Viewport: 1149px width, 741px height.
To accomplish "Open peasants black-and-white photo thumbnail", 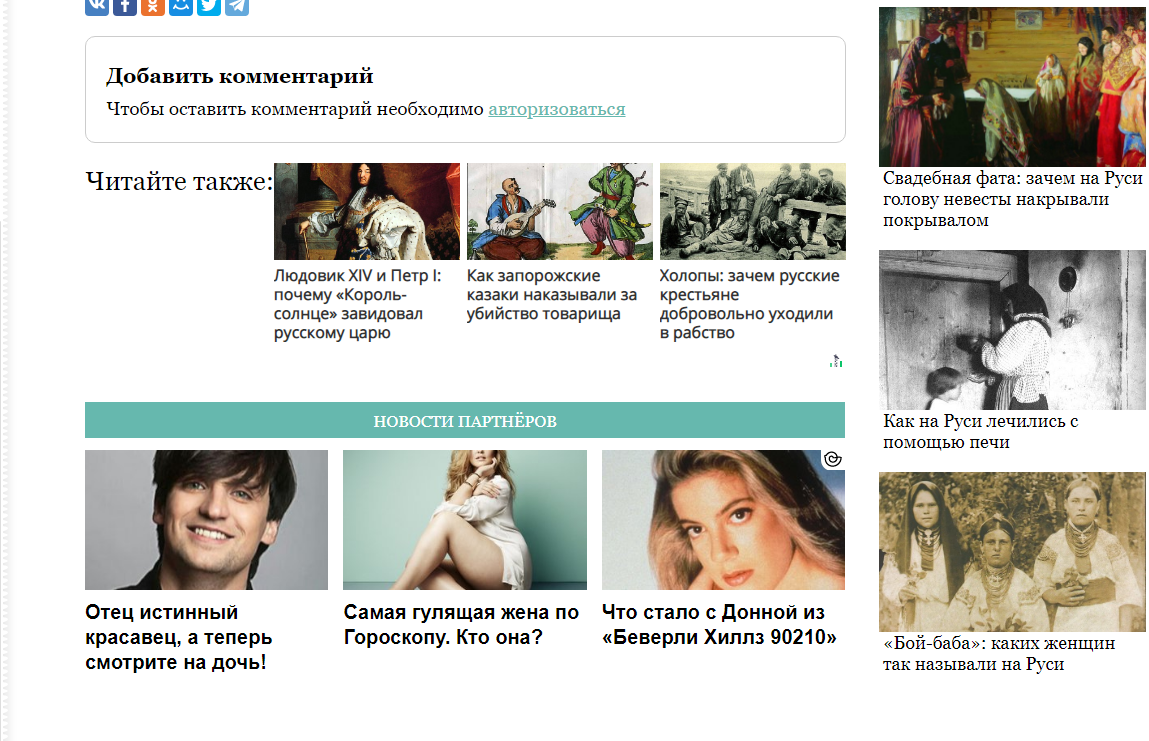I will pos(753,212).
